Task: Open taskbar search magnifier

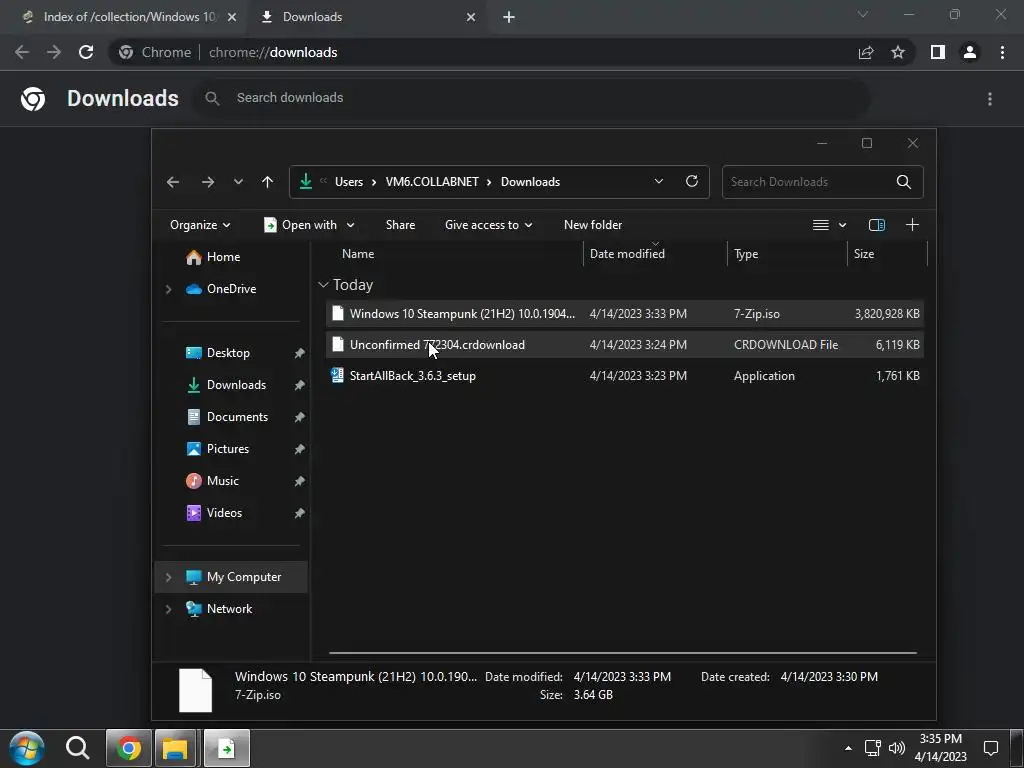Action: coord(77,748)
